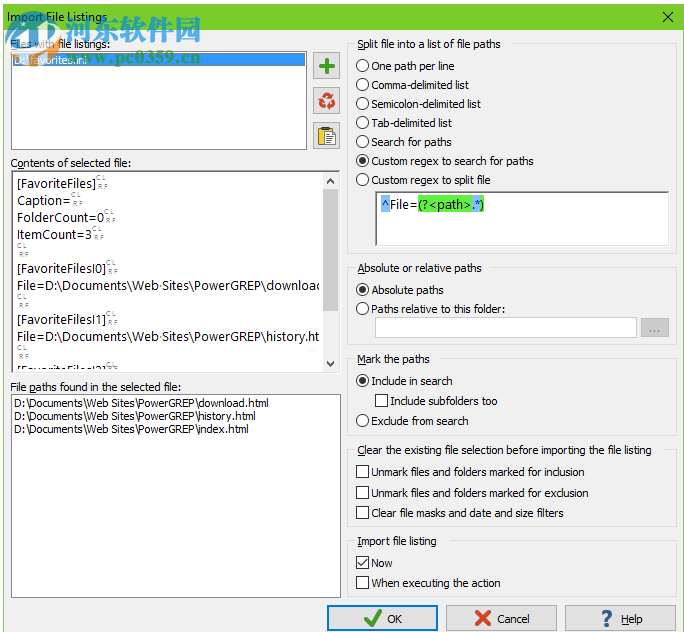The width and height of the screenshot is (684, 632).
Task: Click the green plus add file icon
Action: [x=326, y=66]
